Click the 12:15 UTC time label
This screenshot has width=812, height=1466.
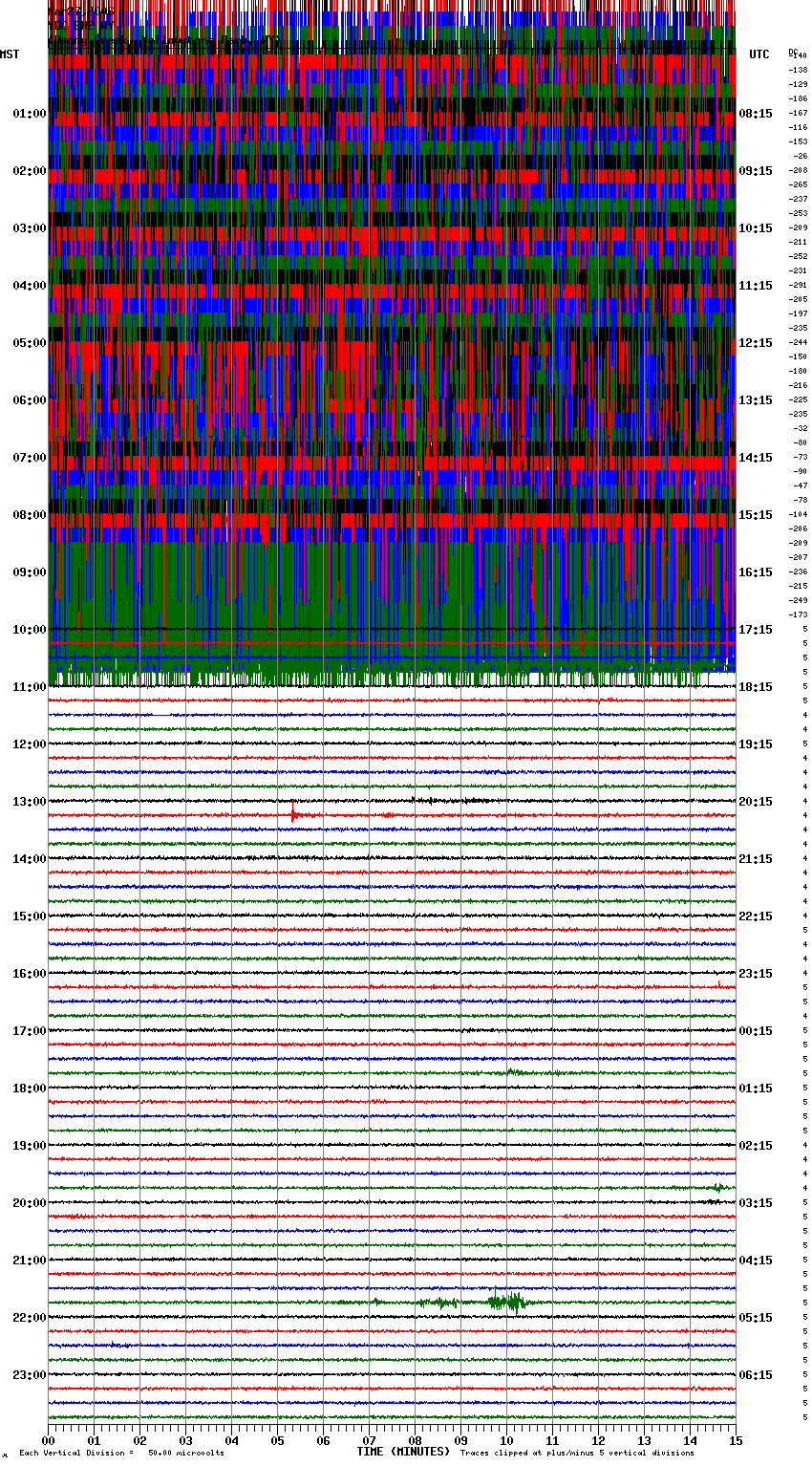(756, 343)
